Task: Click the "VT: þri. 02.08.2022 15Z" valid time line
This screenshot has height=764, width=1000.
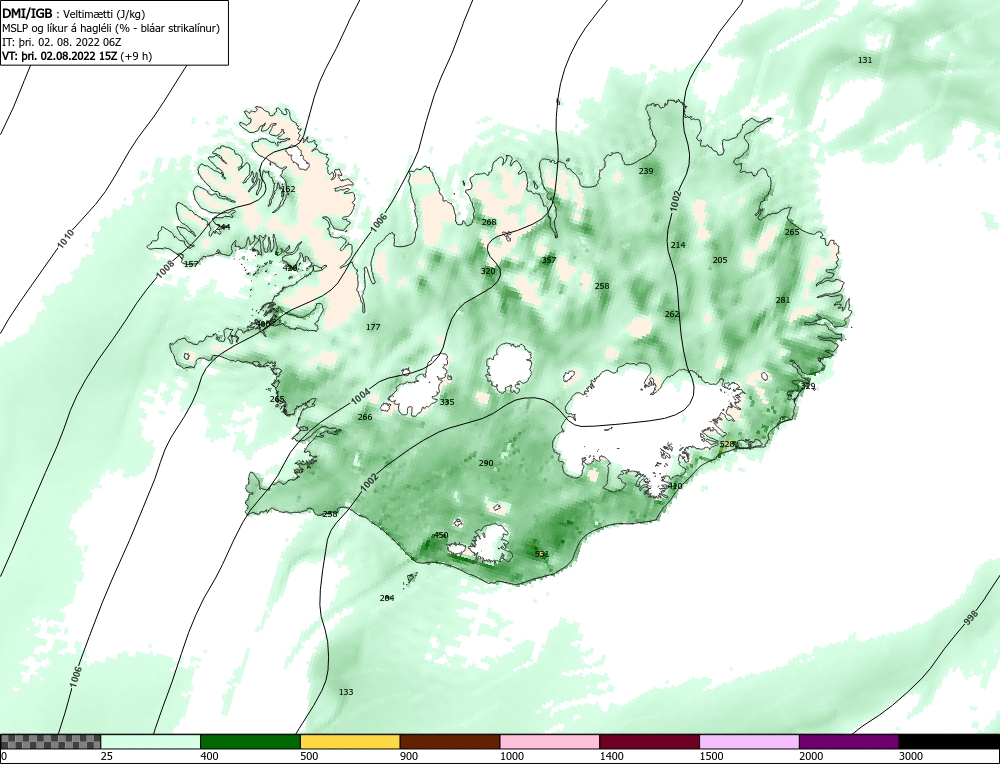Action: point(77,56)
